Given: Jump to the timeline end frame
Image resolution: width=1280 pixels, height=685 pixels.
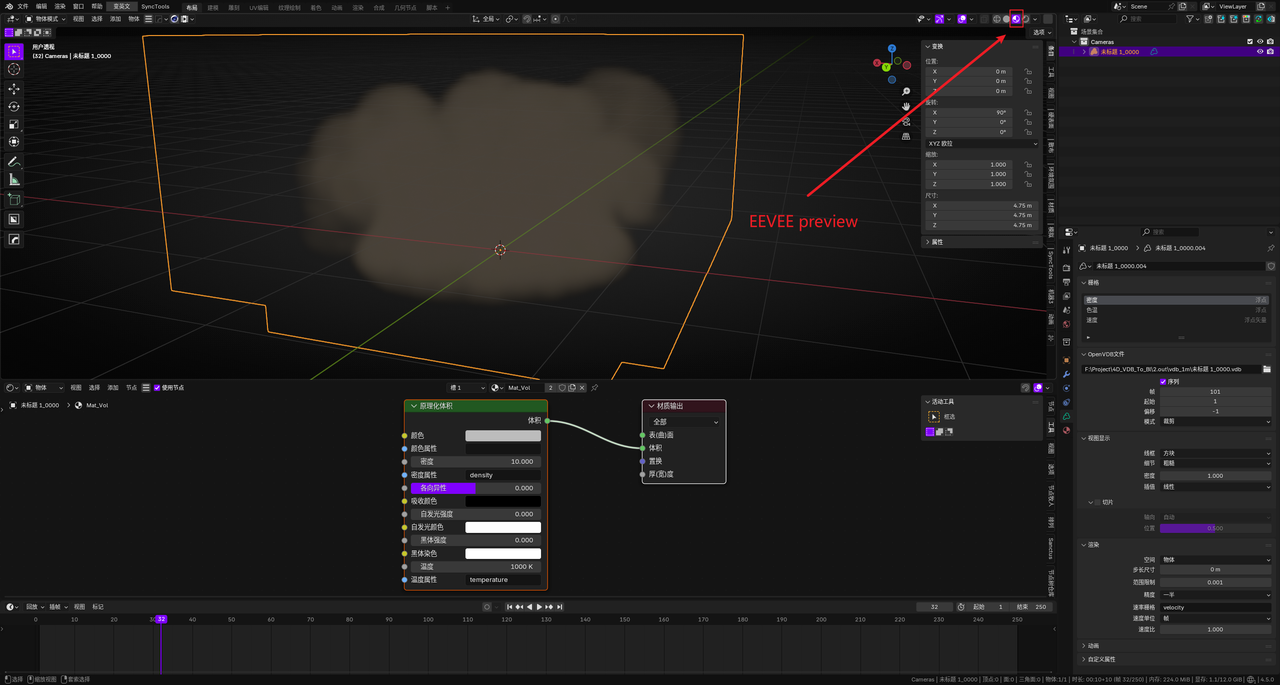Looking at the screenshot, I should coord(560,607).
